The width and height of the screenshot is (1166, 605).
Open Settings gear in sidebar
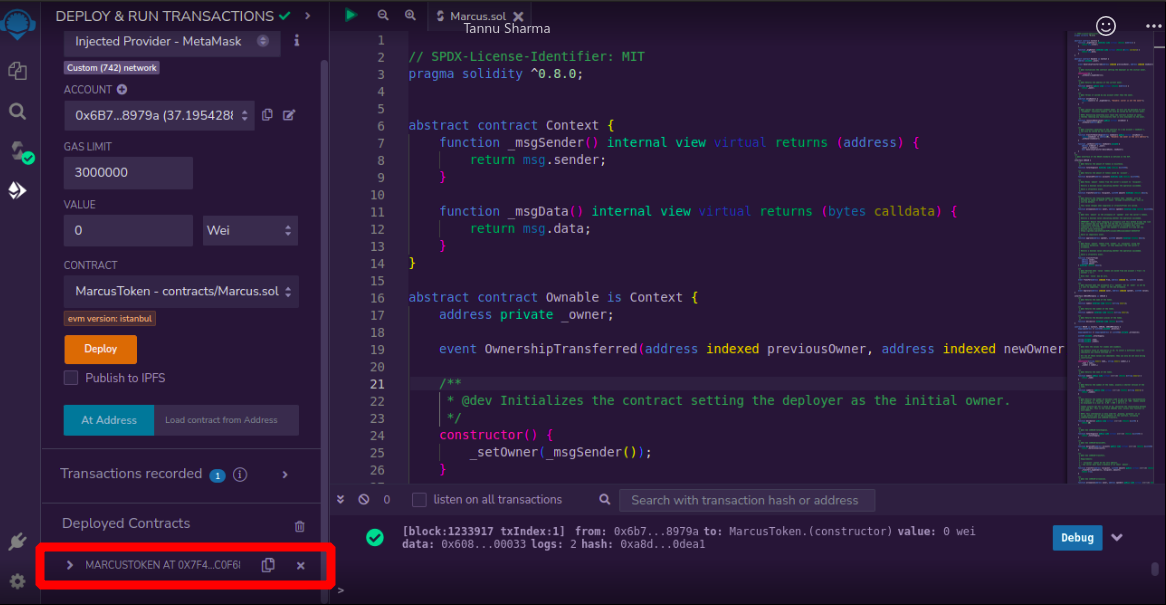point(17,581)
